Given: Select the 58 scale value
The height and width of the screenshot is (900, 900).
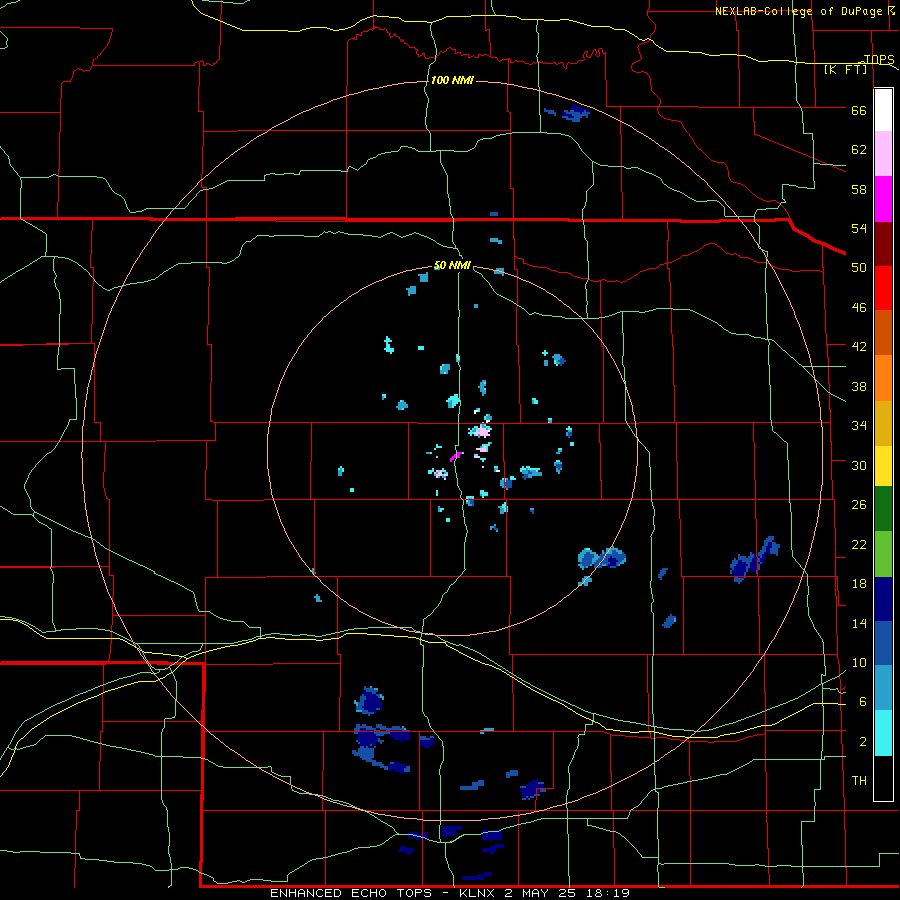Looking at the screenshot, I should pyautogui.click(x=859, y=189).
